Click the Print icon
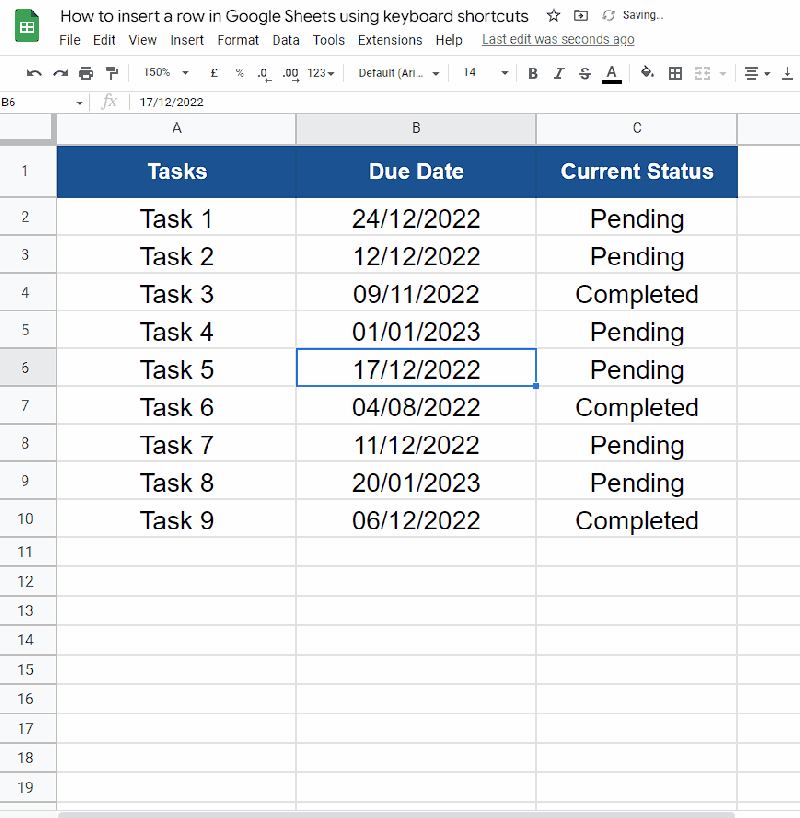The width and height of the screenshot is (800, 818). coord(85,72)
